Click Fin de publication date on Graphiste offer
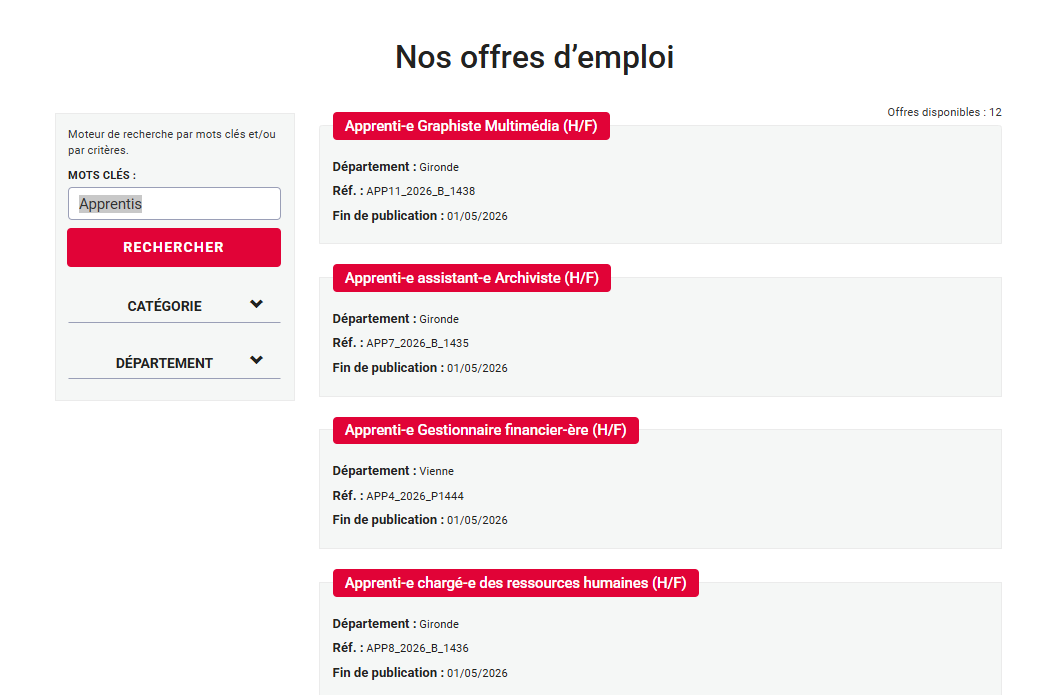Screen dimensions: 1043x695 pyautogui.click(x=419, y=214)
